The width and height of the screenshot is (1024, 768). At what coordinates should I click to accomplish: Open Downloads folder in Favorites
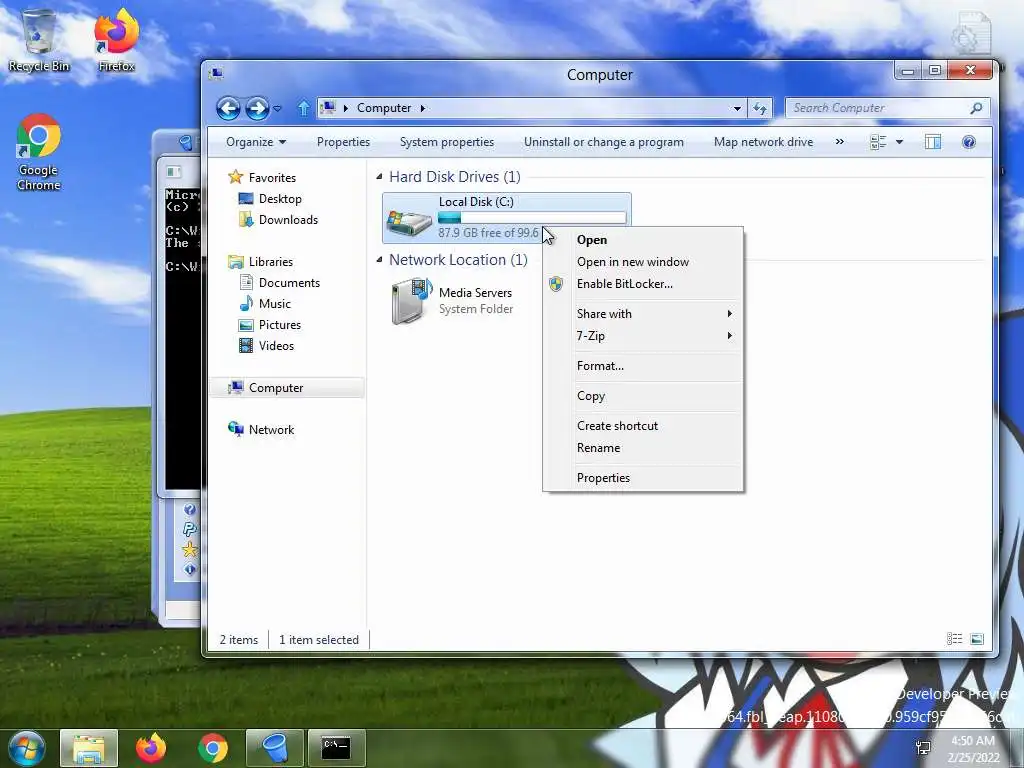[x=278, y=219]
